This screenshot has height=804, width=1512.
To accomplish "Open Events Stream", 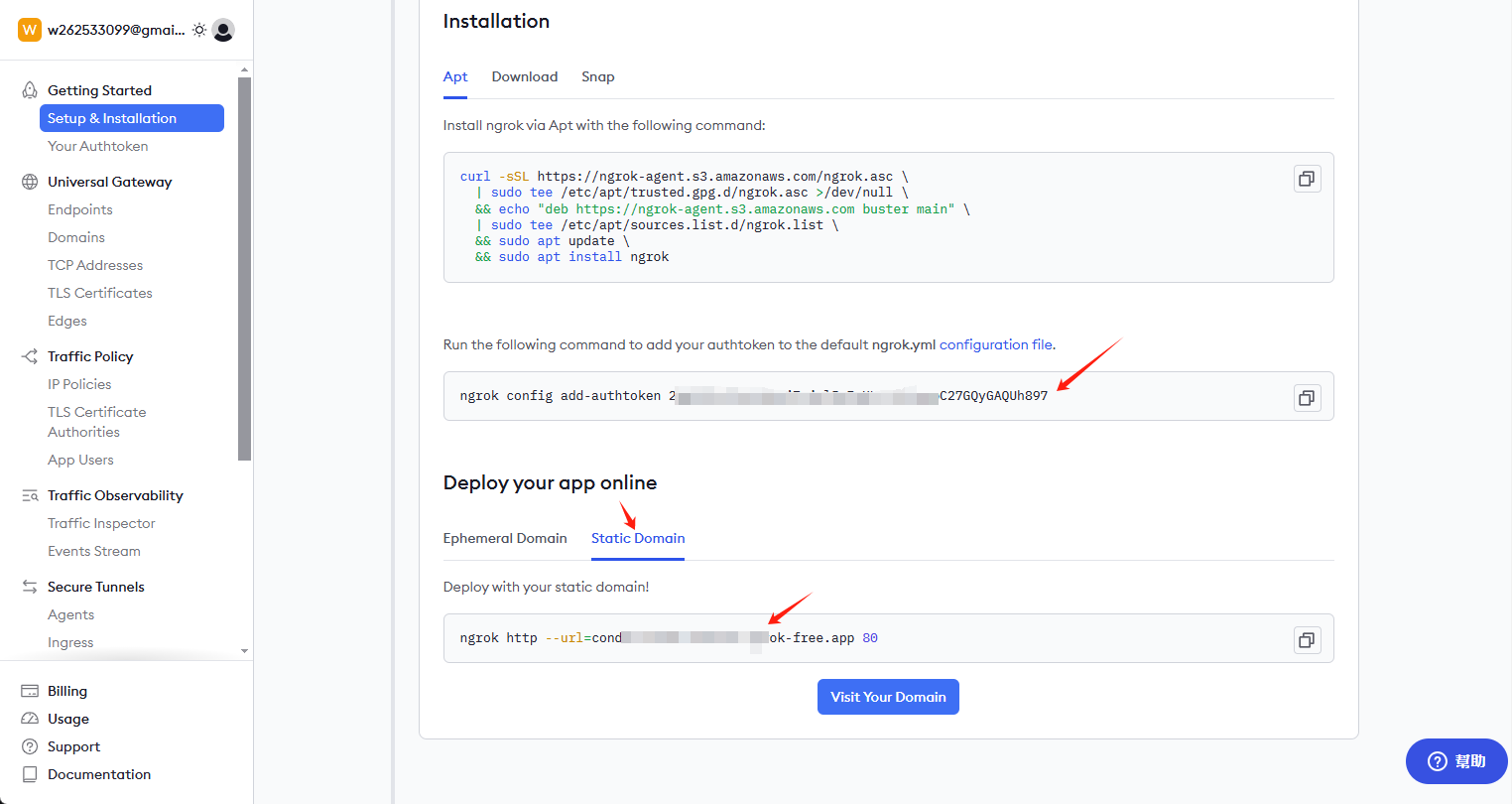I will pos(94,551).
